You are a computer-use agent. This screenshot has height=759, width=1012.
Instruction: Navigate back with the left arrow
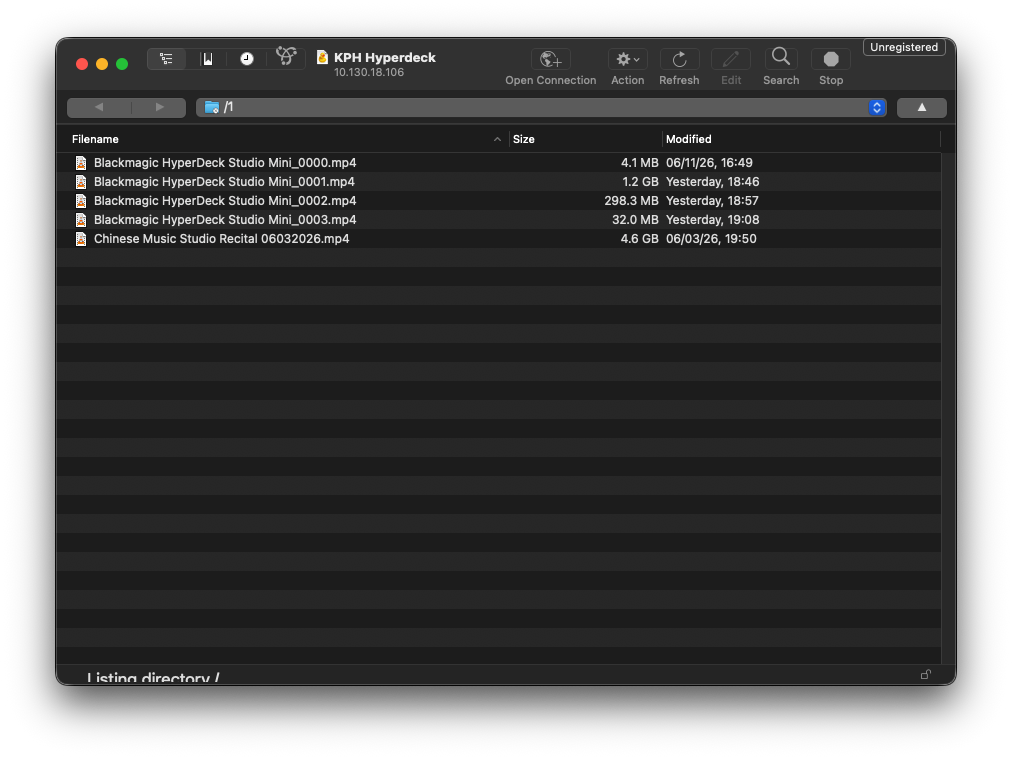pos(99,107)
